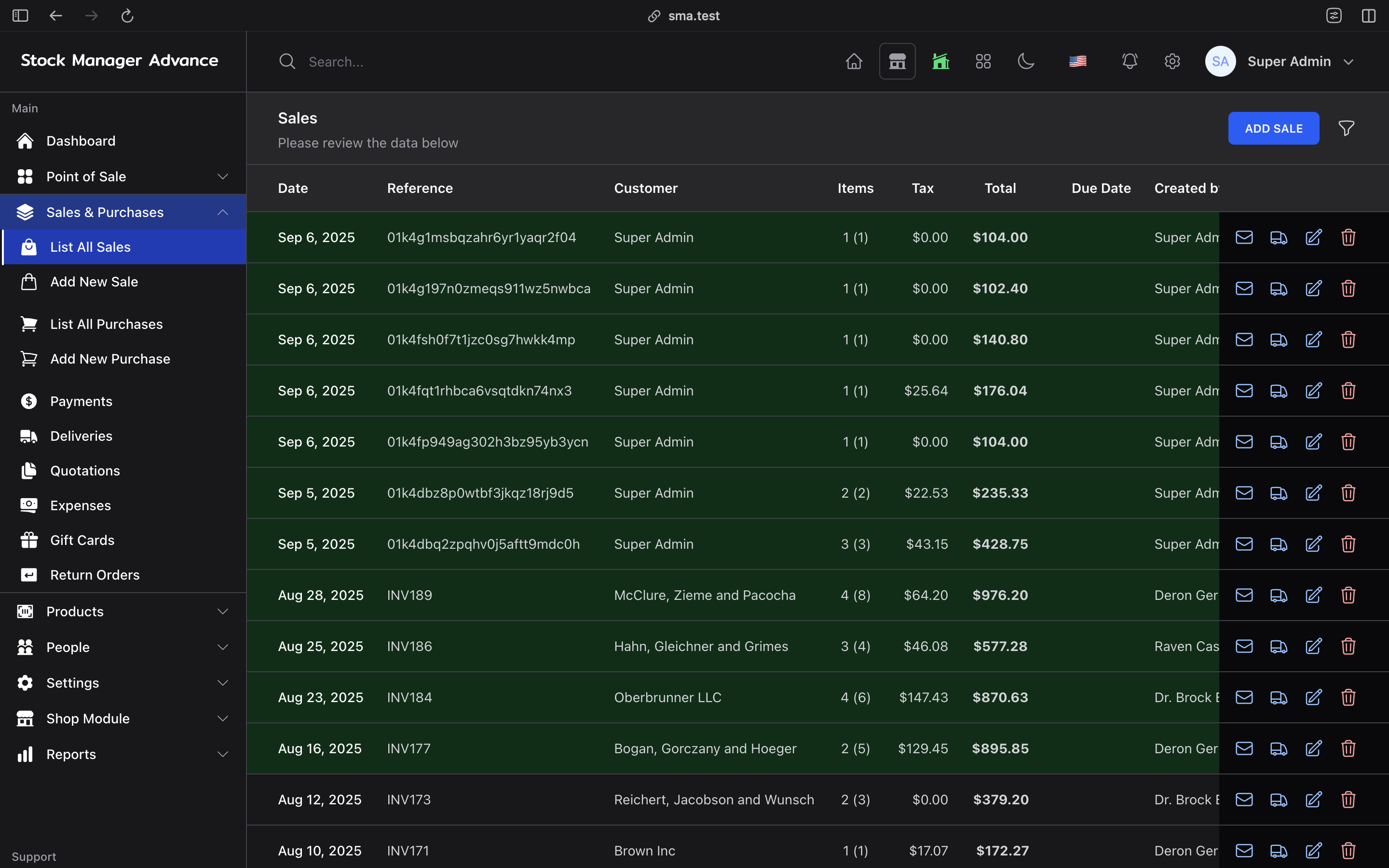Image resolution: width=1389 pixels, height=868 pixels.
Task: Expand the Reports menu
Action: pos(123,754)
